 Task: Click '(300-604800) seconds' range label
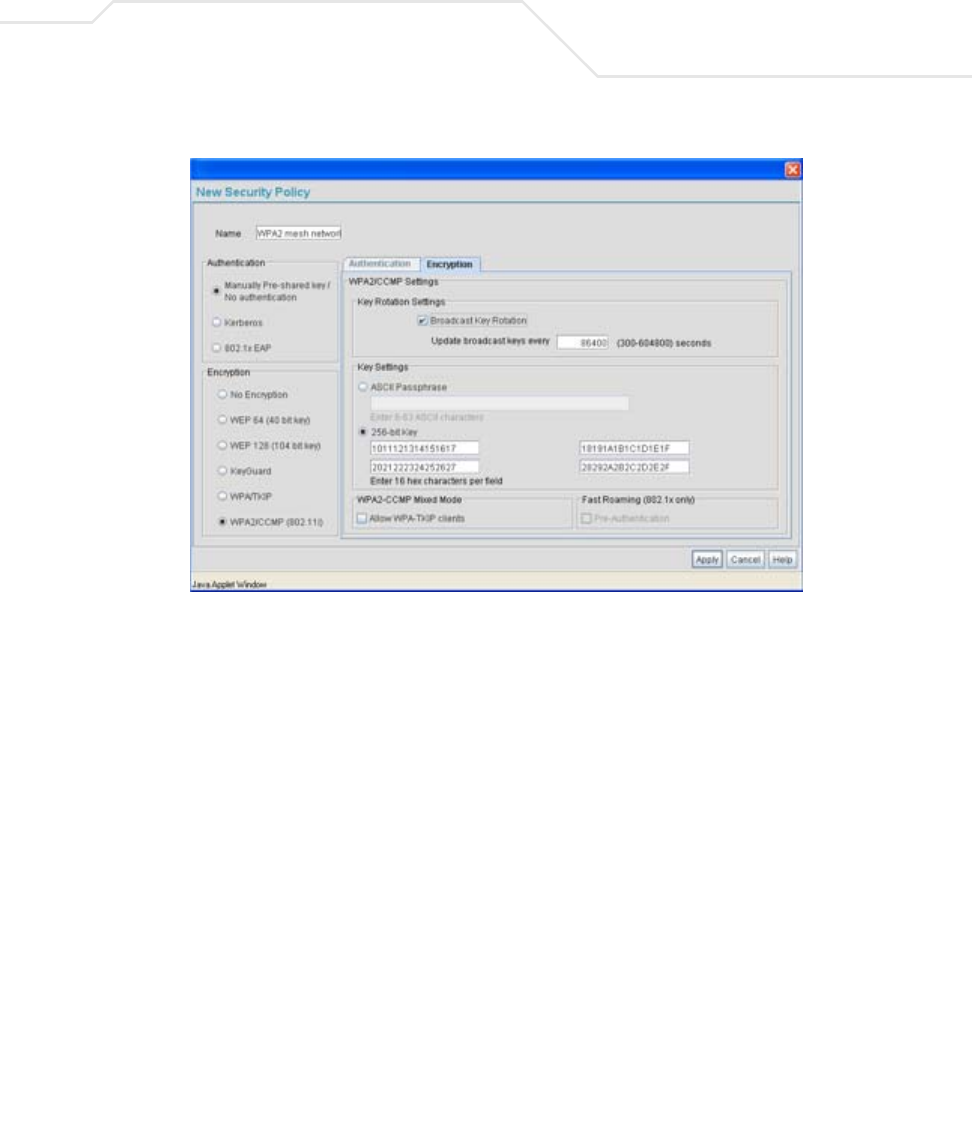664,343
